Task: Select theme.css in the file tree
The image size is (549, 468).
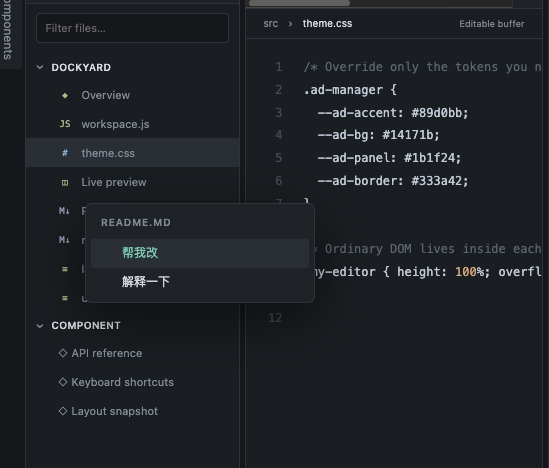Action: tap(132, 153)
